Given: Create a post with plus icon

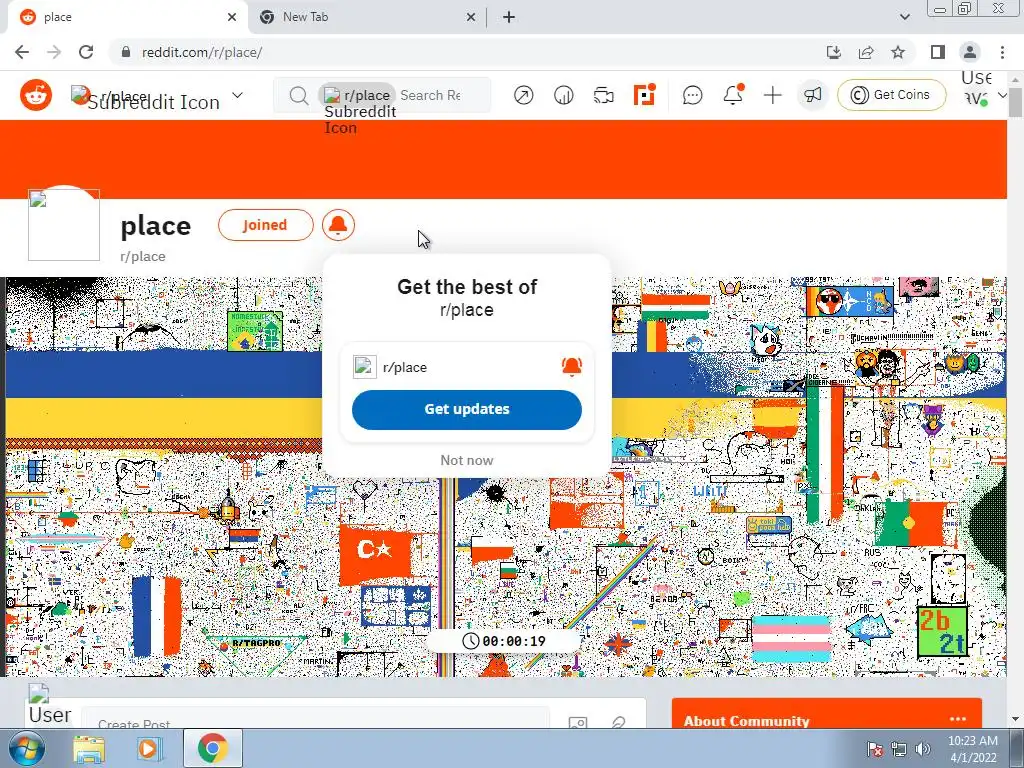Looking at the screenshot, I should click(773, 95).
